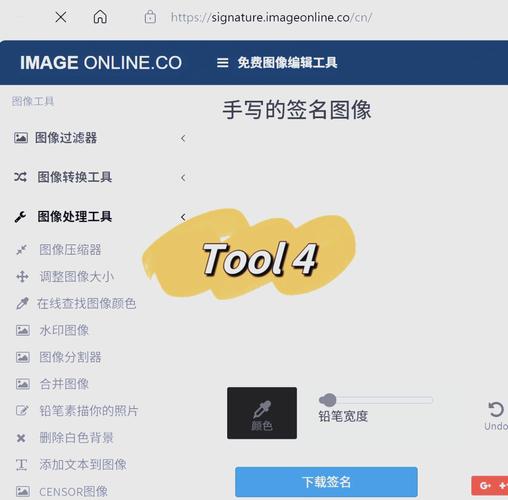Open the 合并图像 link
Image resolution: width=508 pixels, height=500 pixels.
[64, 384]
